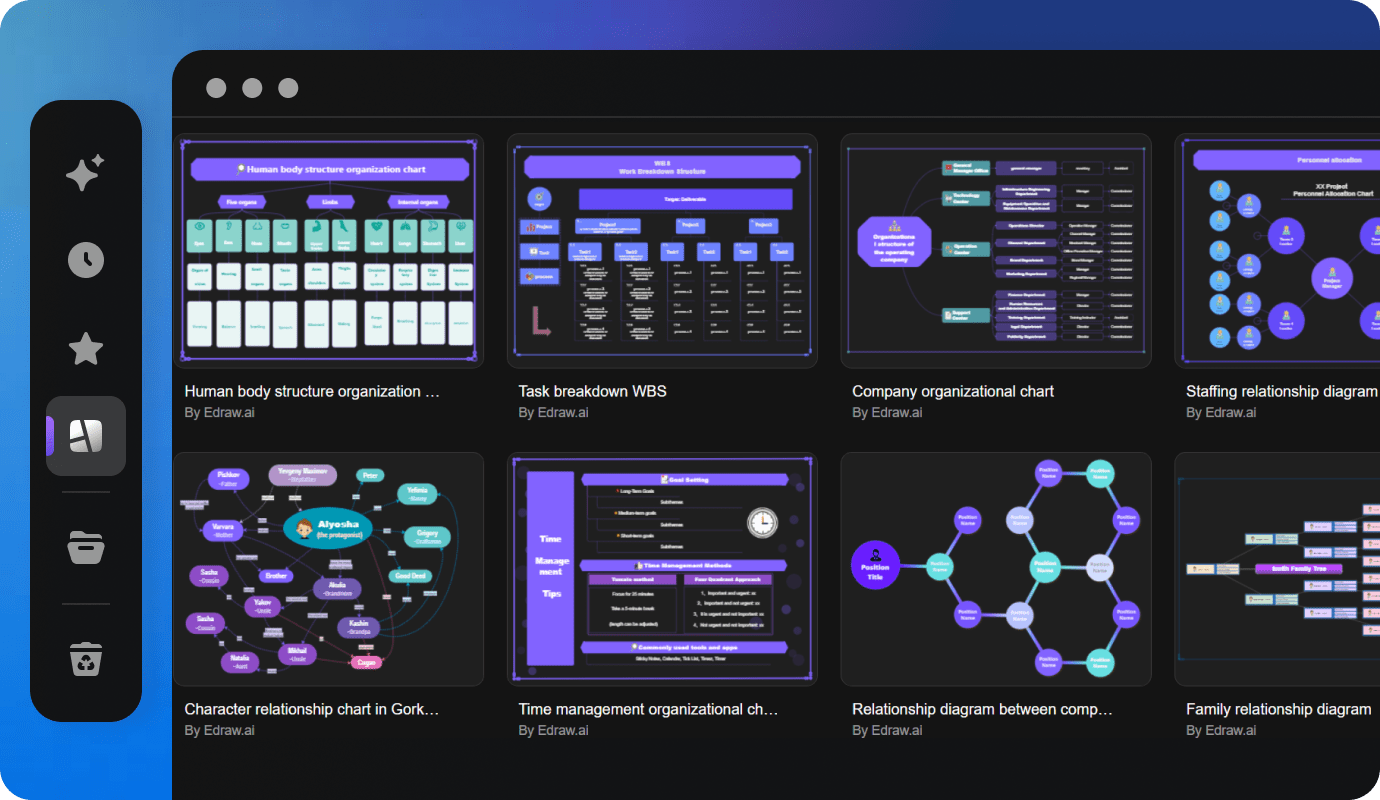
Task: Click 'By Edraw.ai' under Relationship diagram between companies
Action: click(887, 731)
